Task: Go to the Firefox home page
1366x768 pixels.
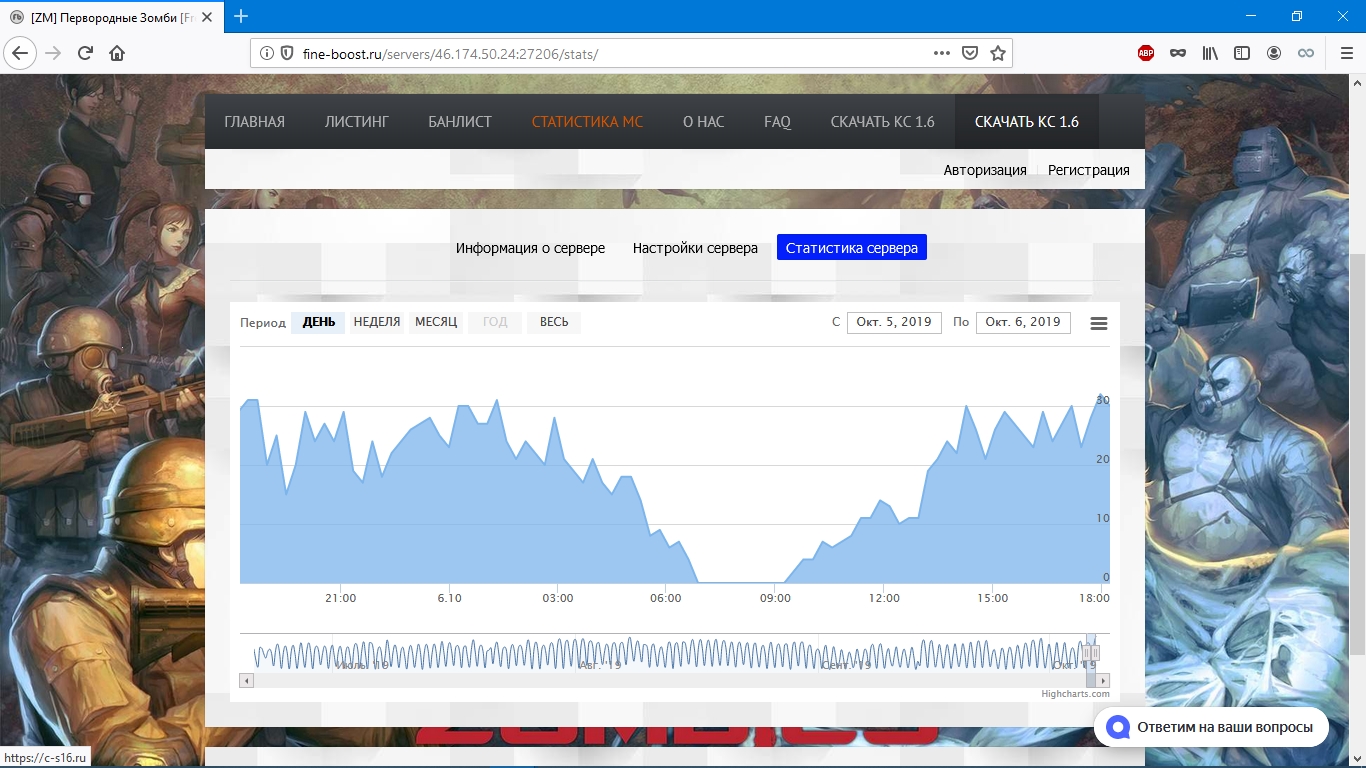Action: click(x=117, y=53)
